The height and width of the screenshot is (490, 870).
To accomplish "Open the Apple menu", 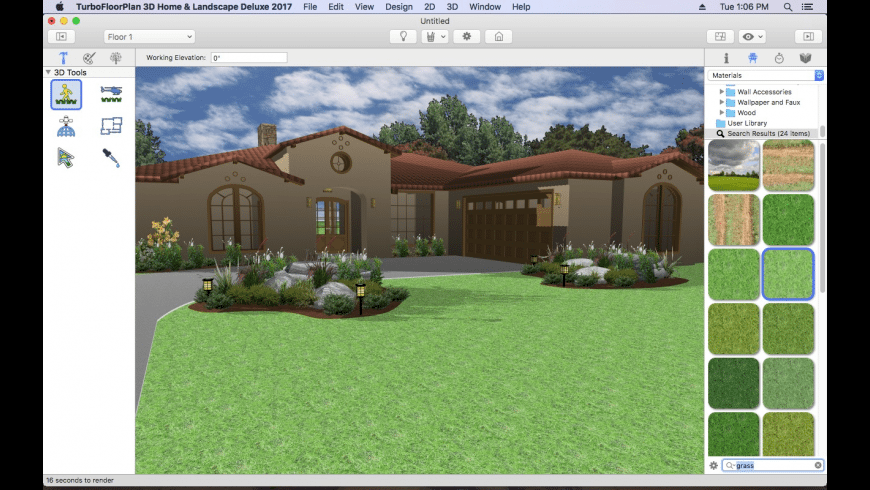I will (x=59, y=7).
